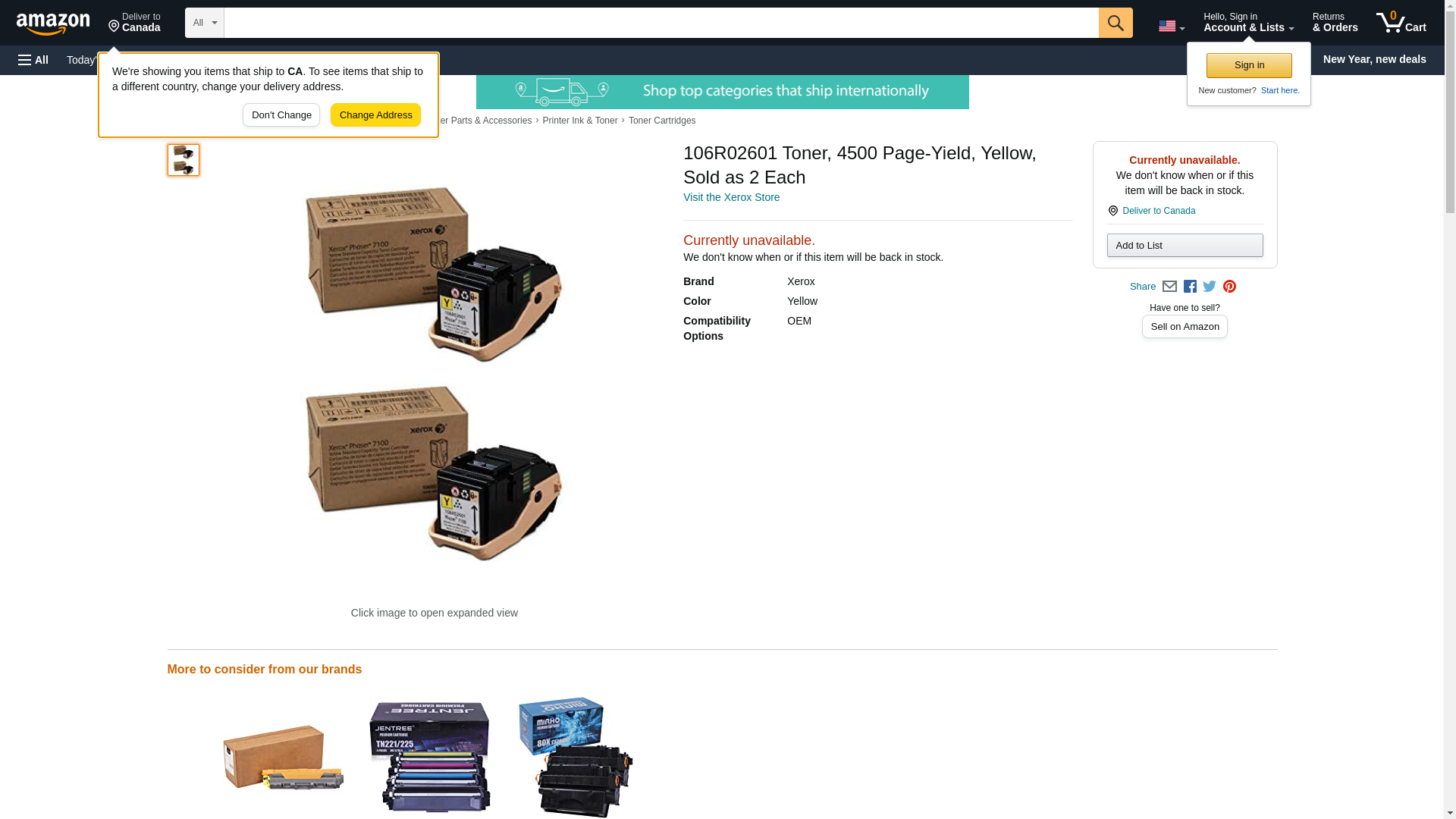Visit the Xerox Store link
This screenshot has height=819, width=1456.
pos(731,197)
